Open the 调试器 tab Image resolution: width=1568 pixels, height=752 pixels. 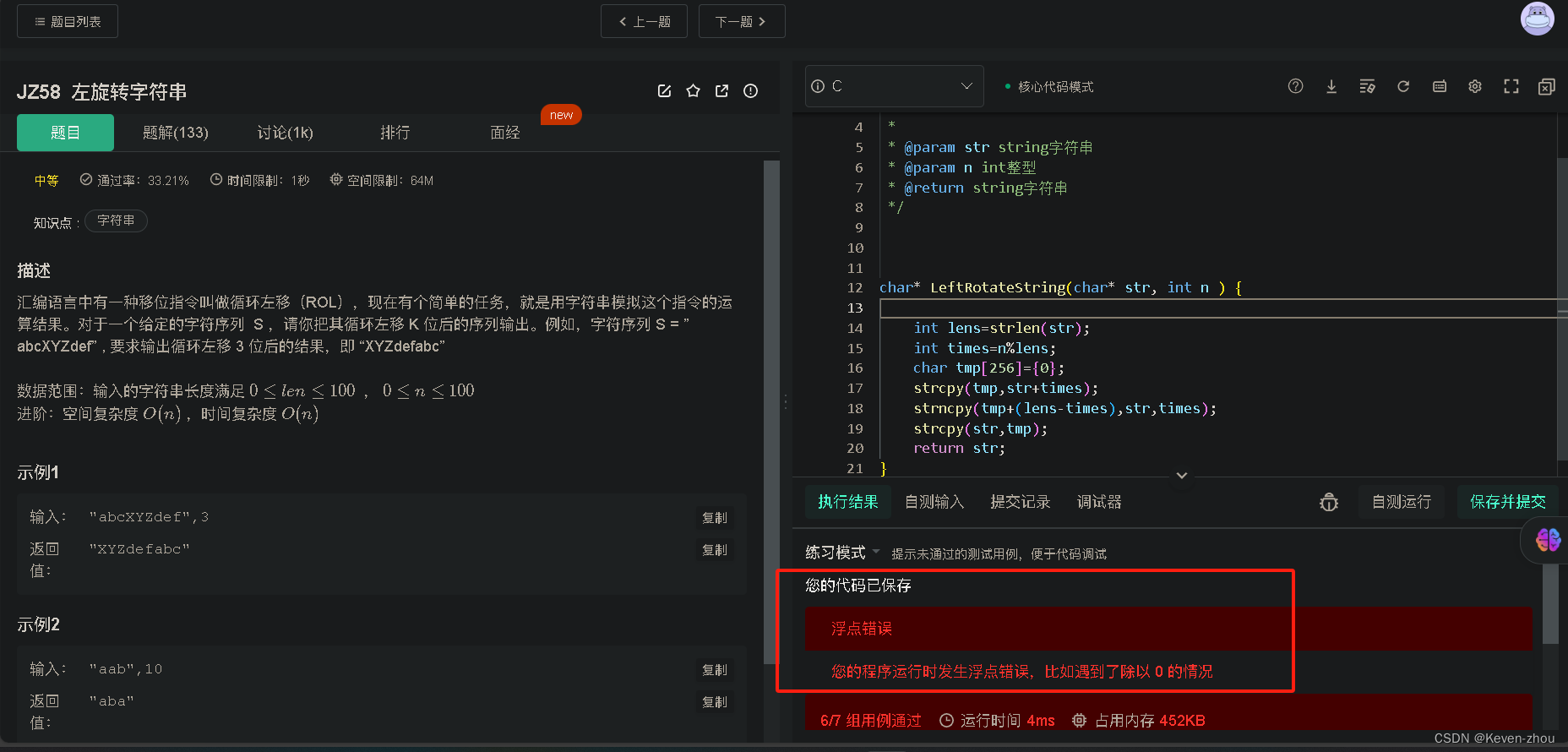1099,502
